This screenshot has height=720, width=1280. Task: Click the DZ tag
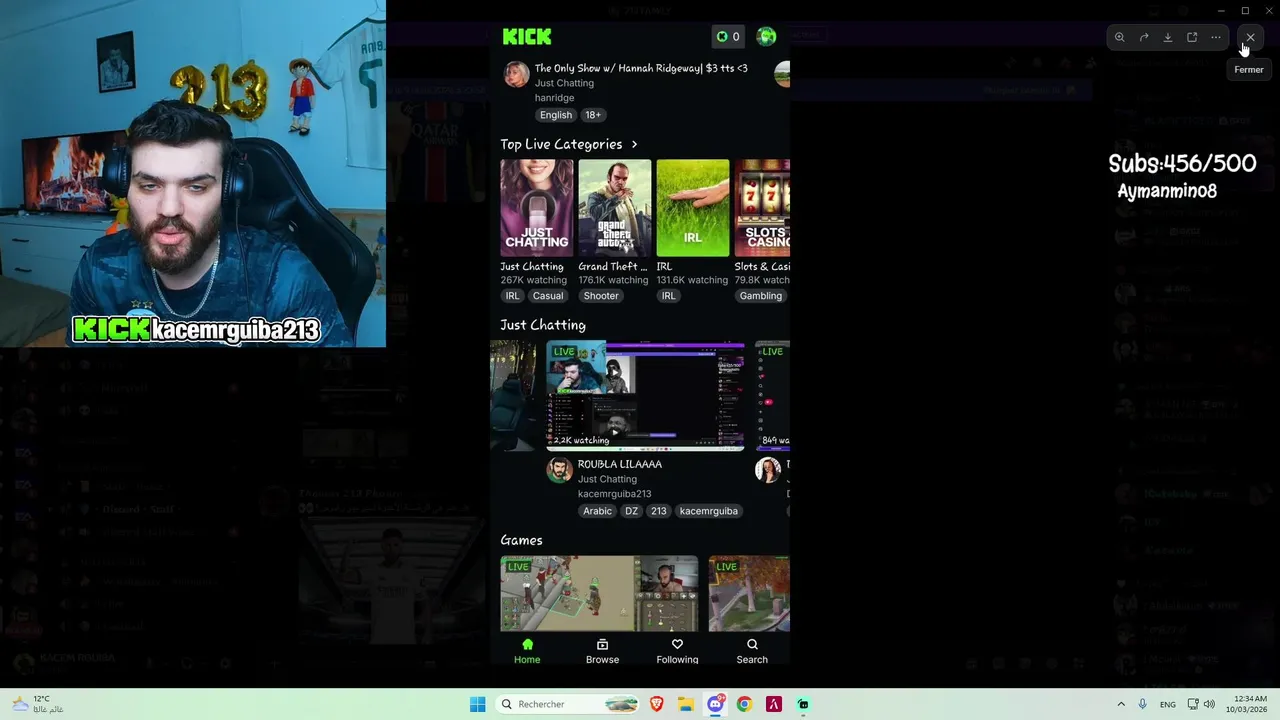pyautogui.click(x=631, y=511)
